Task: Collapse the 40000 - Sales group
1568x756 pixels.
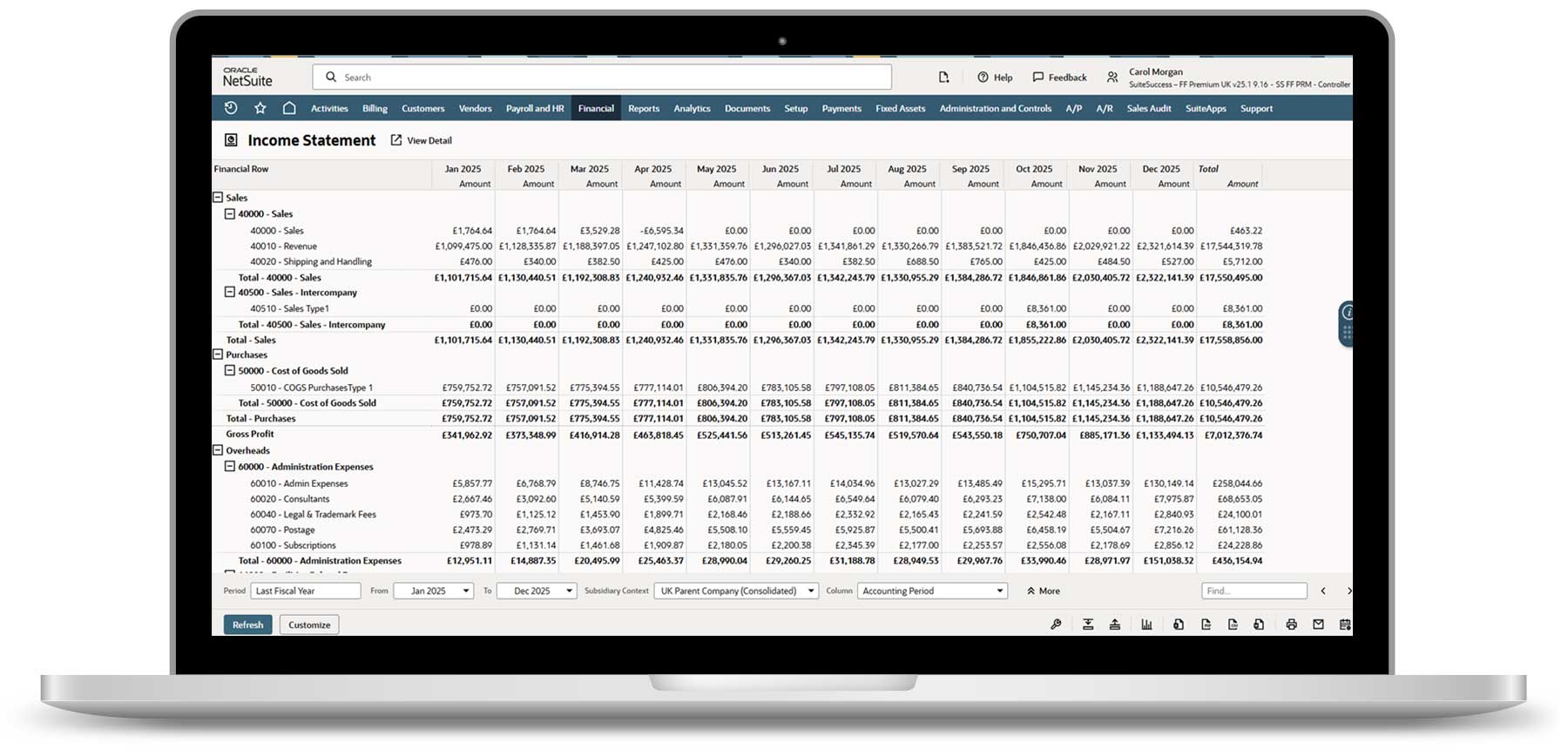Action: pos(230,213)
